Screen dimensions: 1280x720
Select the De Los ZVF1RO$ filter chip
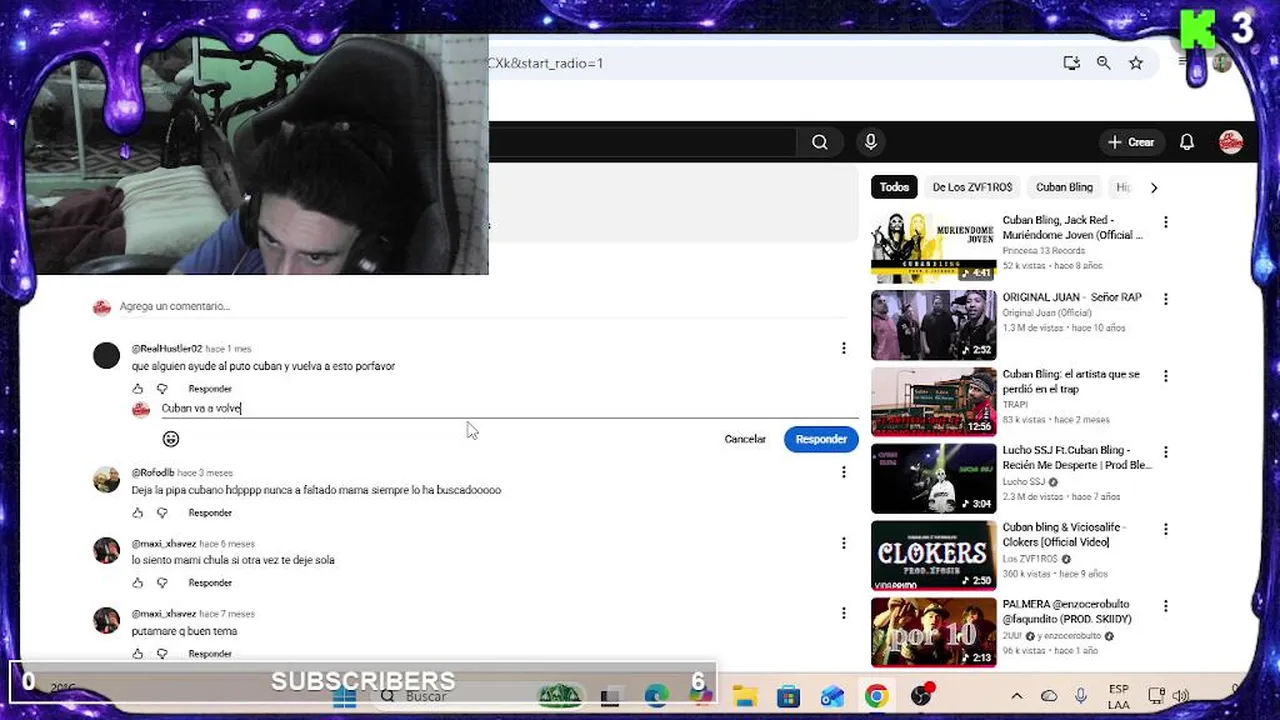972,187
